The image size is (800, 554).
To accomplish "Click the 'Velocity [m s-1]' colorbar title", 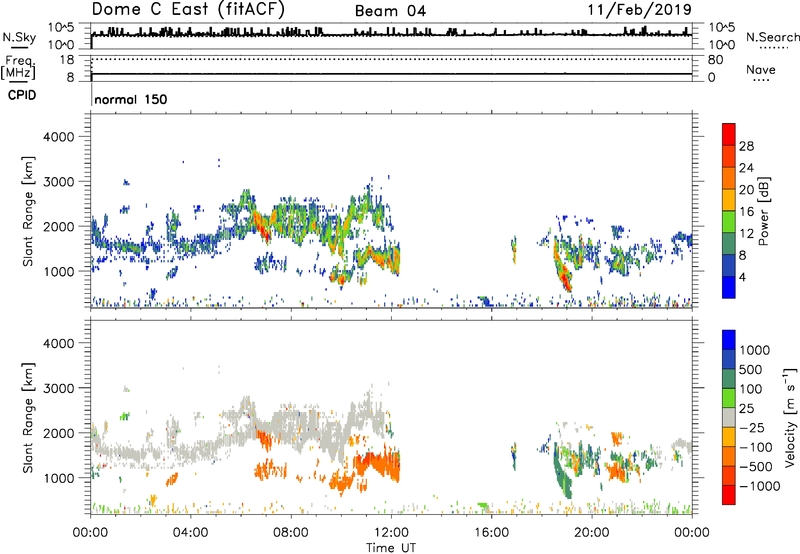I will tap(790, 417).
